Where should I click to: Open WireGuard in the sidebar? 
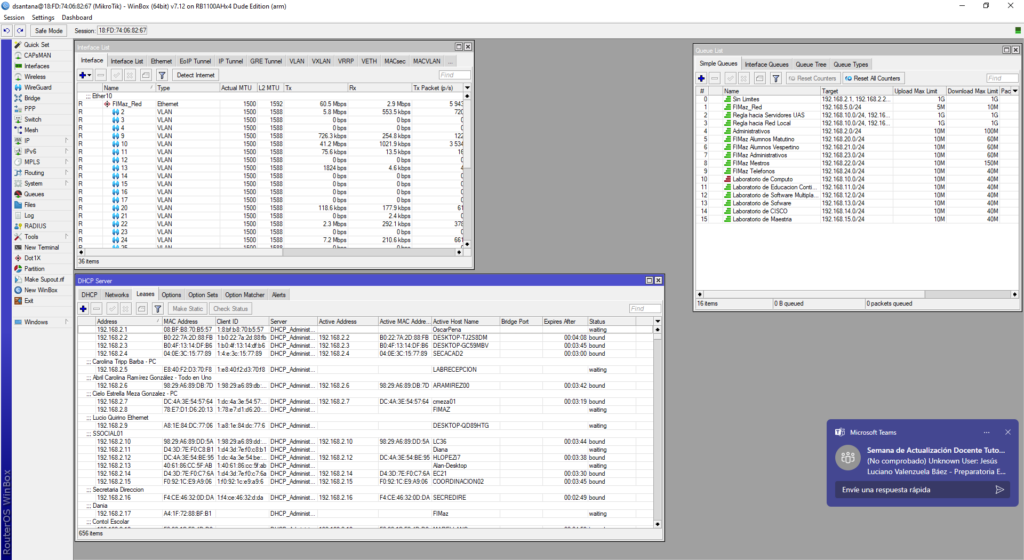click(38, 87)
